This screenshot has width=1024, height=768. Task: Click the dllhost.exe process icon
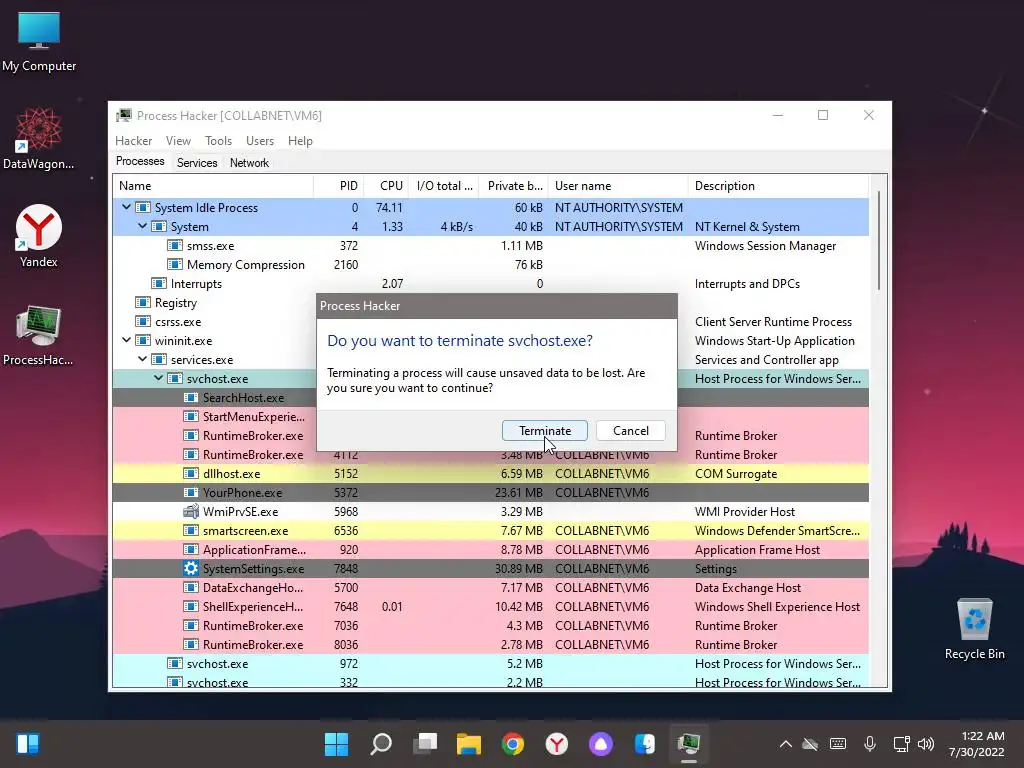[191, 473]
